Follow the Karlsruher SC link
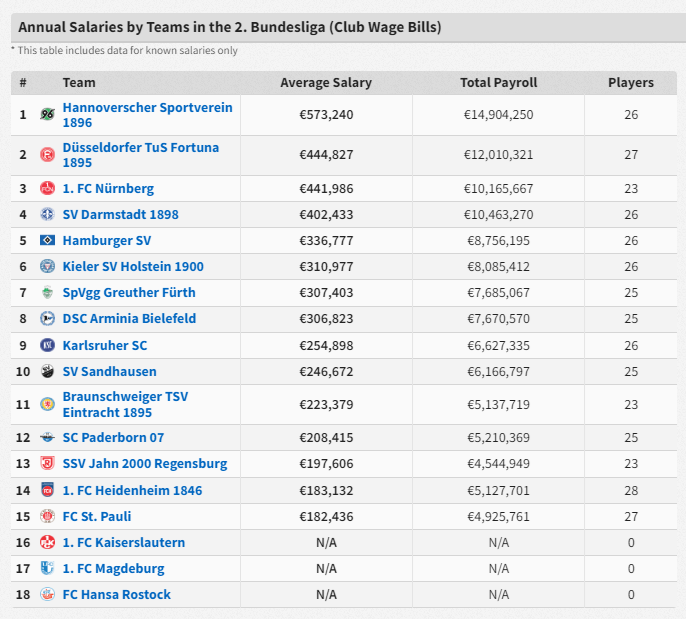 click(105, 345)
